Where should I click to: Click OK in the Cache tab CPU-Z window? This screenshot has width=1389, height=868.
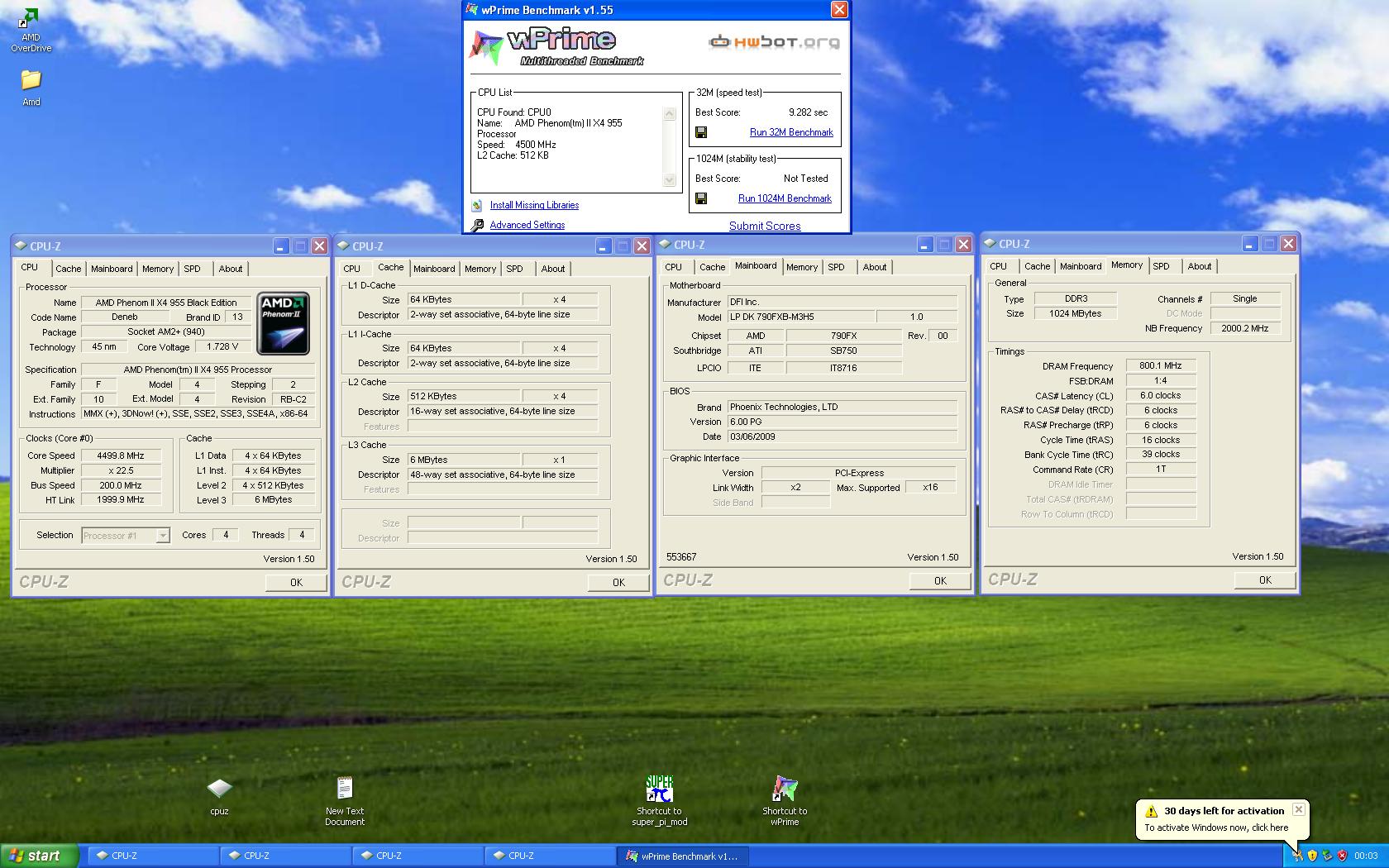(618, 582)
